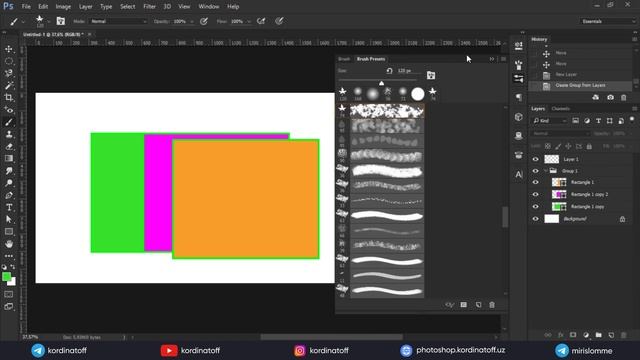640x360 pixels.
Task: Add a layer mask at Layers bottom
Action: point(573,335)
